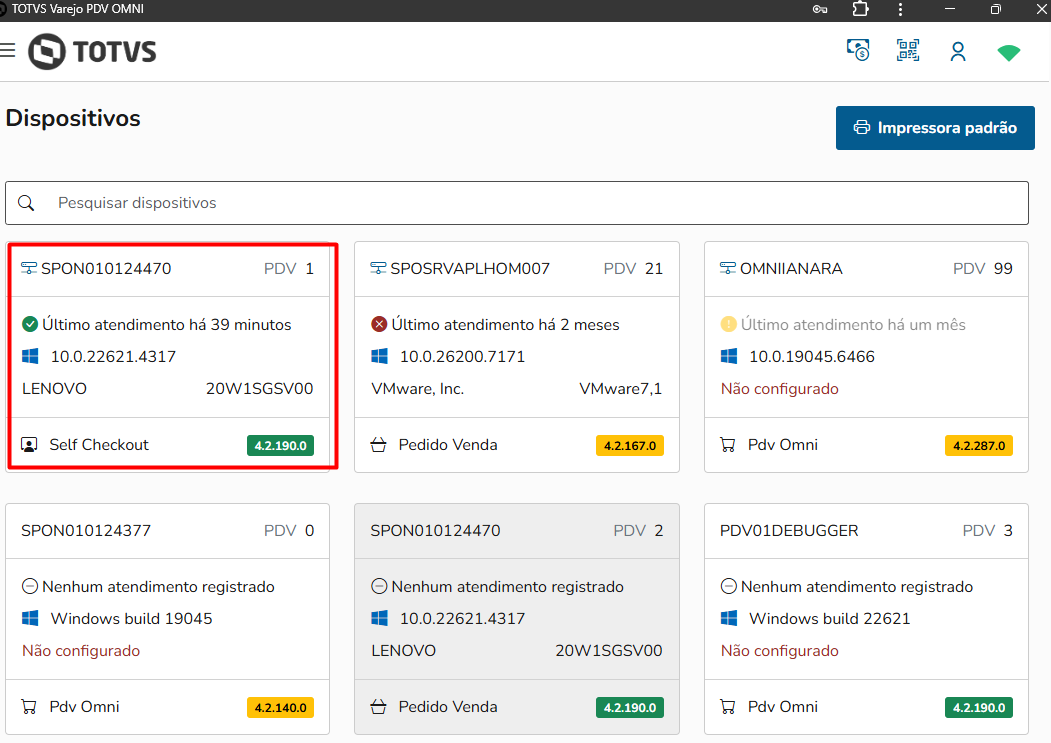Click Windows logo next to 10.0.22621.4317 in PDV 1 card

pos(30,356)
